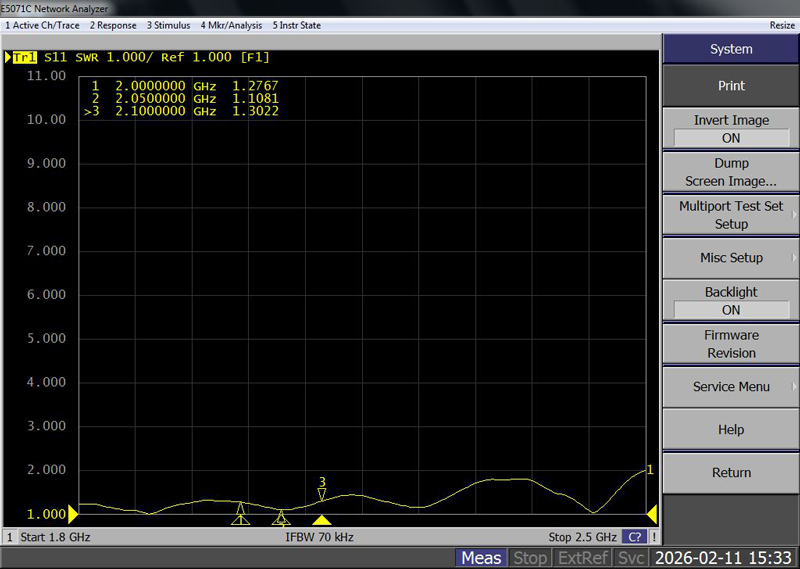Open the Misc Setup submenu
Screen dimensions: 800x569
(731, 258)
